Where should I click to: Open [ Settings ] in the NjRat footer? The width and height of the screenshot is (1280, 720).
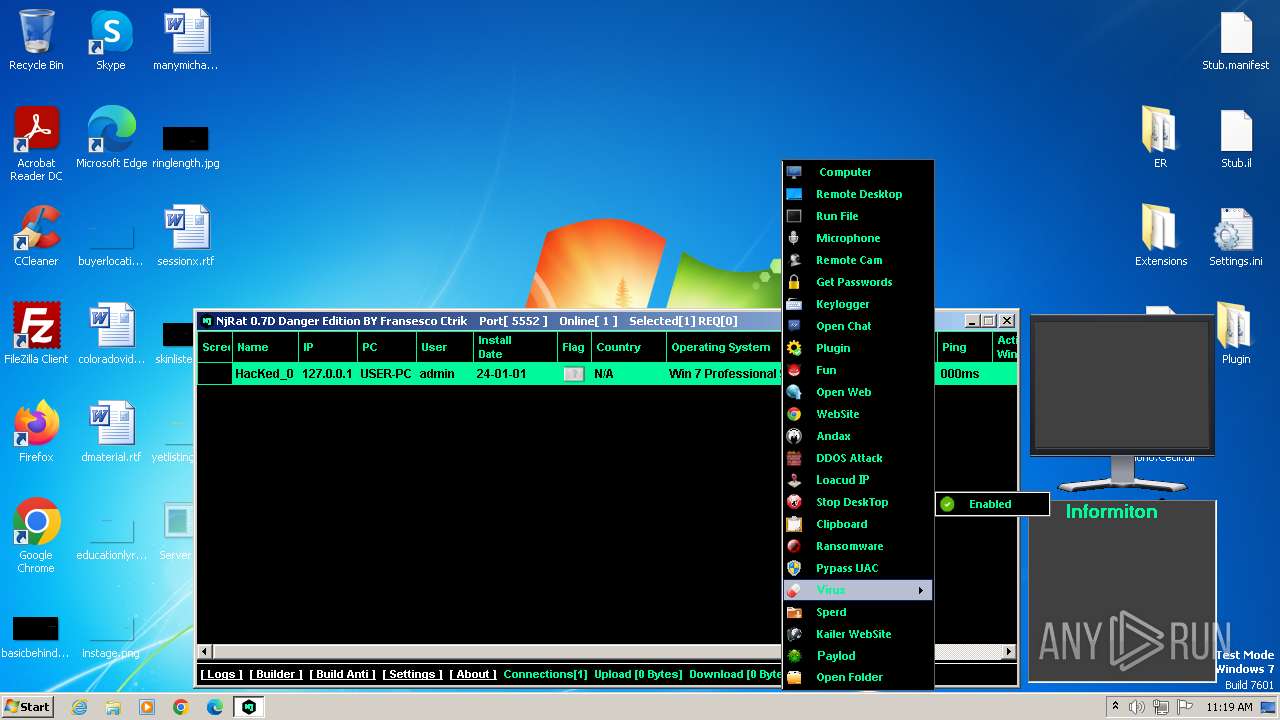click(412, 674)
